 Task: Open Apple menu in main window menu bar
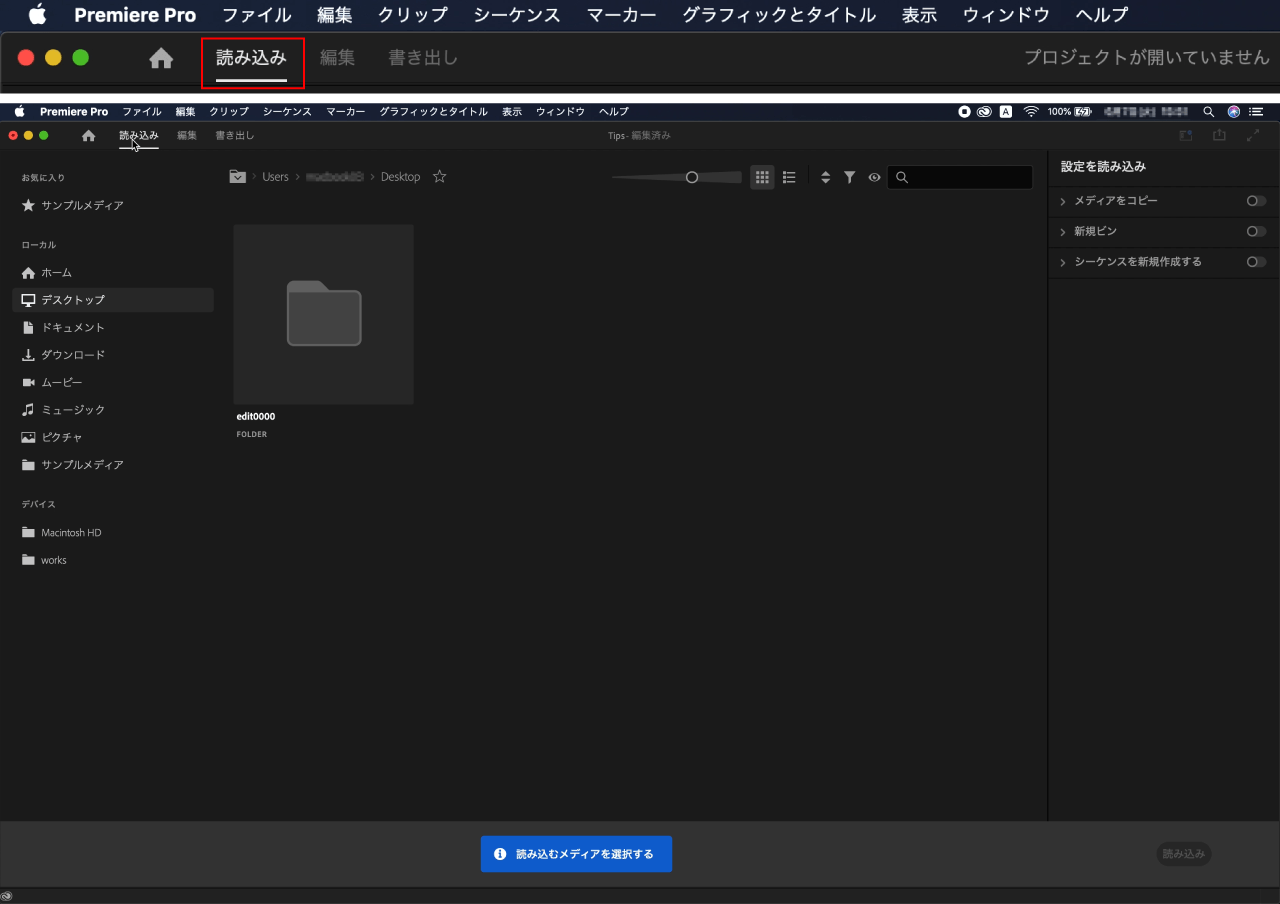[19, 112]
